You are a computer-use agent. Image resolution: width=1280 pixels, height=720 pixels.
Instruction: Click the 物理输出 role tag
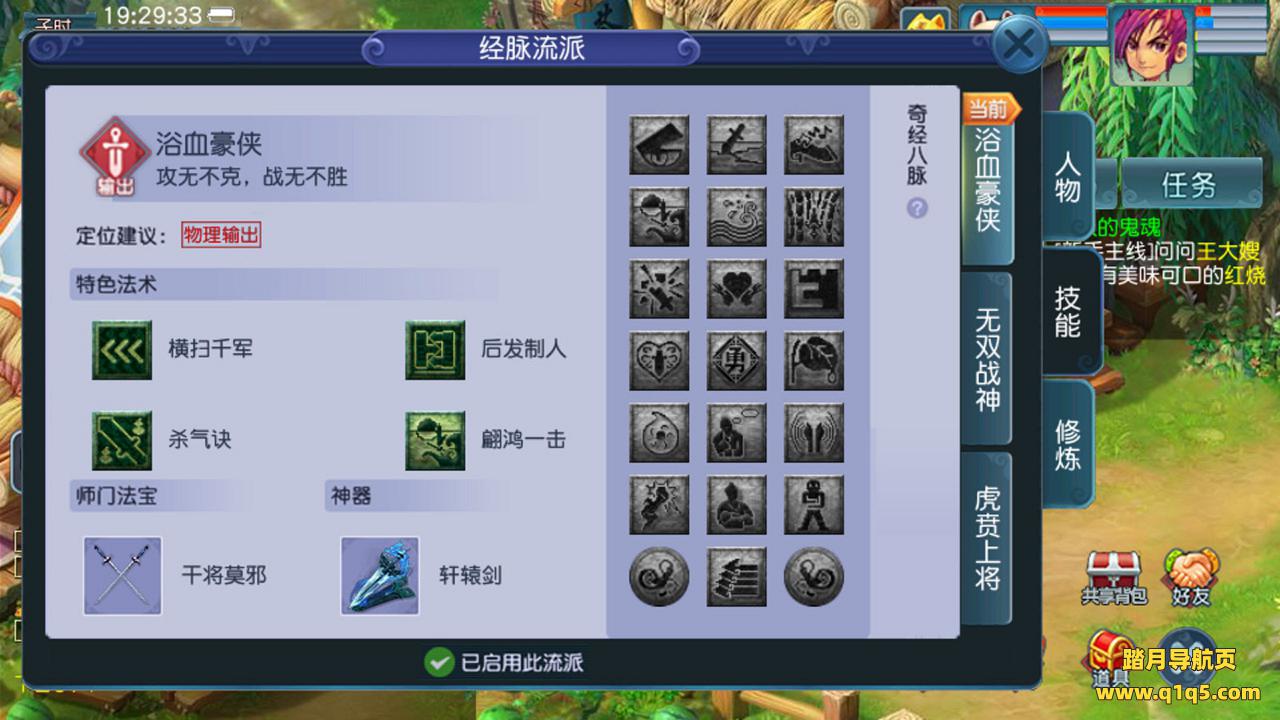coord(221,235)
